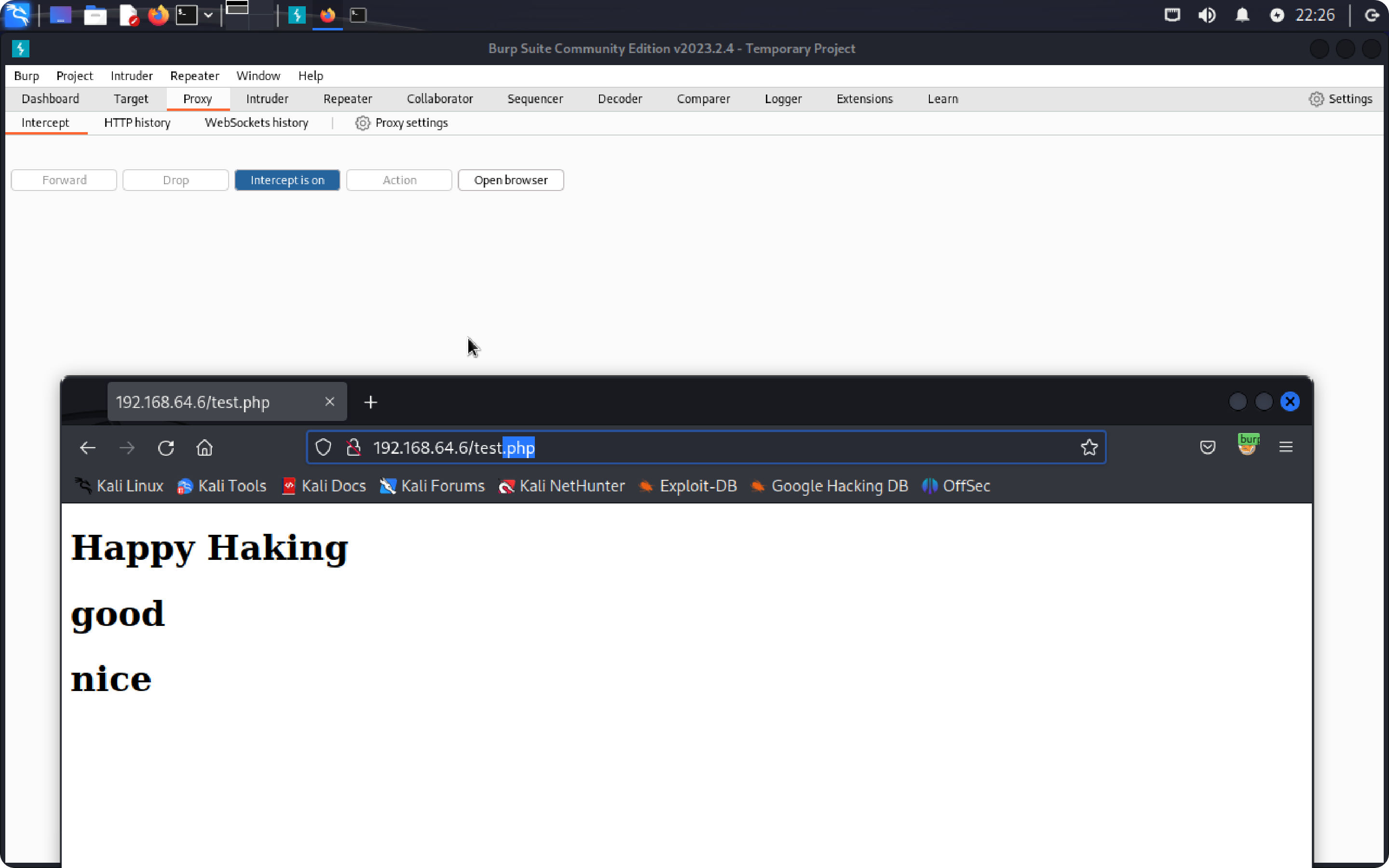This screenshot has height=868, width=1389.
Task: Select the Proxy tab
Action: (x=197, y=99)
